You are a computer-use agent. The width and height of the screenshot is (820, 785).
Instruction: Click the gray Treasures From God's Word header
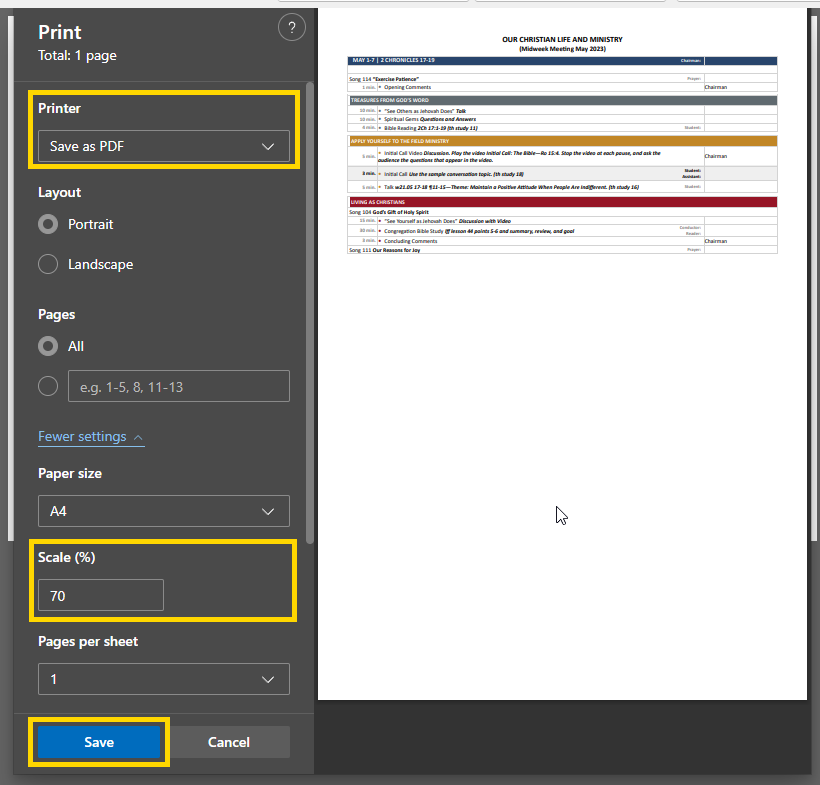pyautogui.click(x=562, y=101)
